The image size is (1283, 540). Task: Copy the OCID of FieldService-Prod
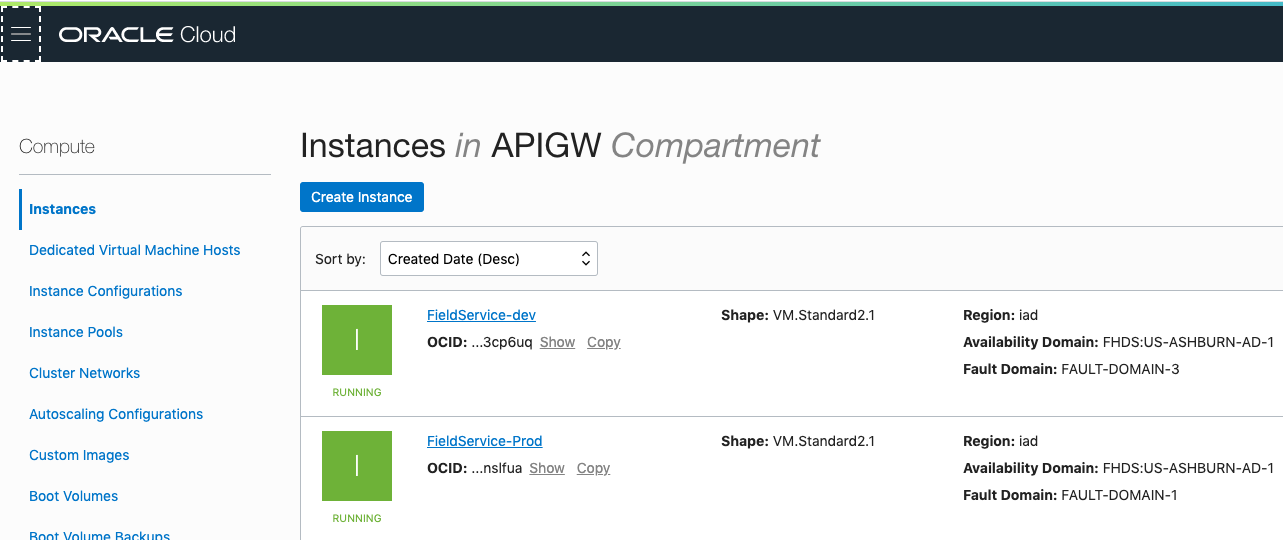click(x=593, y=468)
